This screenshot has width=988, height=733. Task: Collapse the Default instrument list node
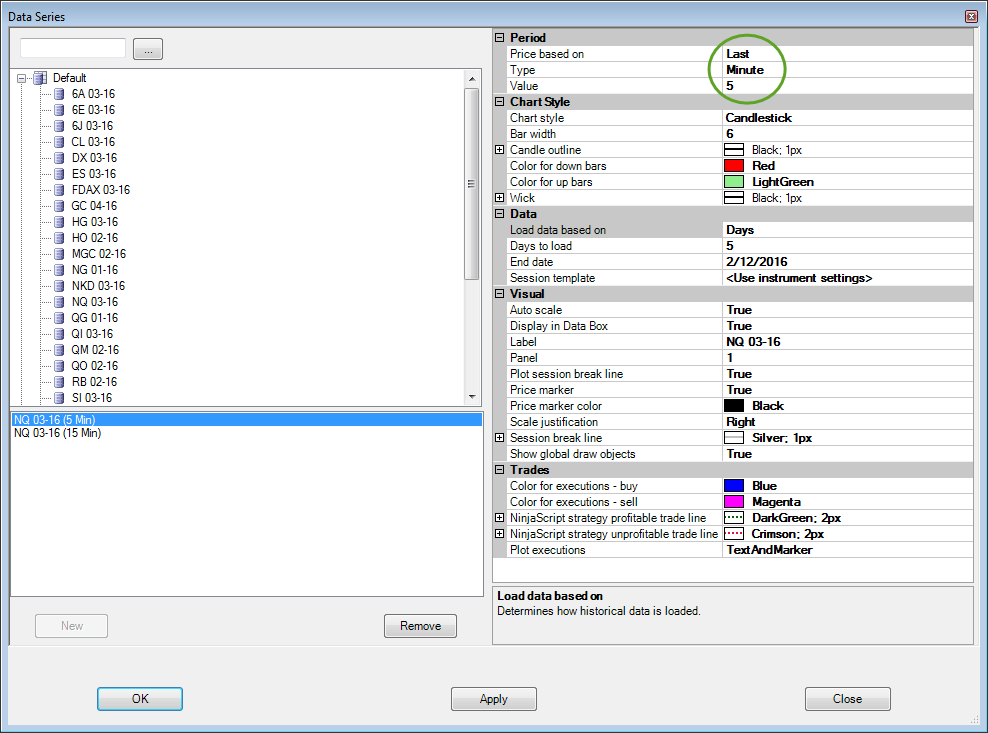[x=21, y=79]
